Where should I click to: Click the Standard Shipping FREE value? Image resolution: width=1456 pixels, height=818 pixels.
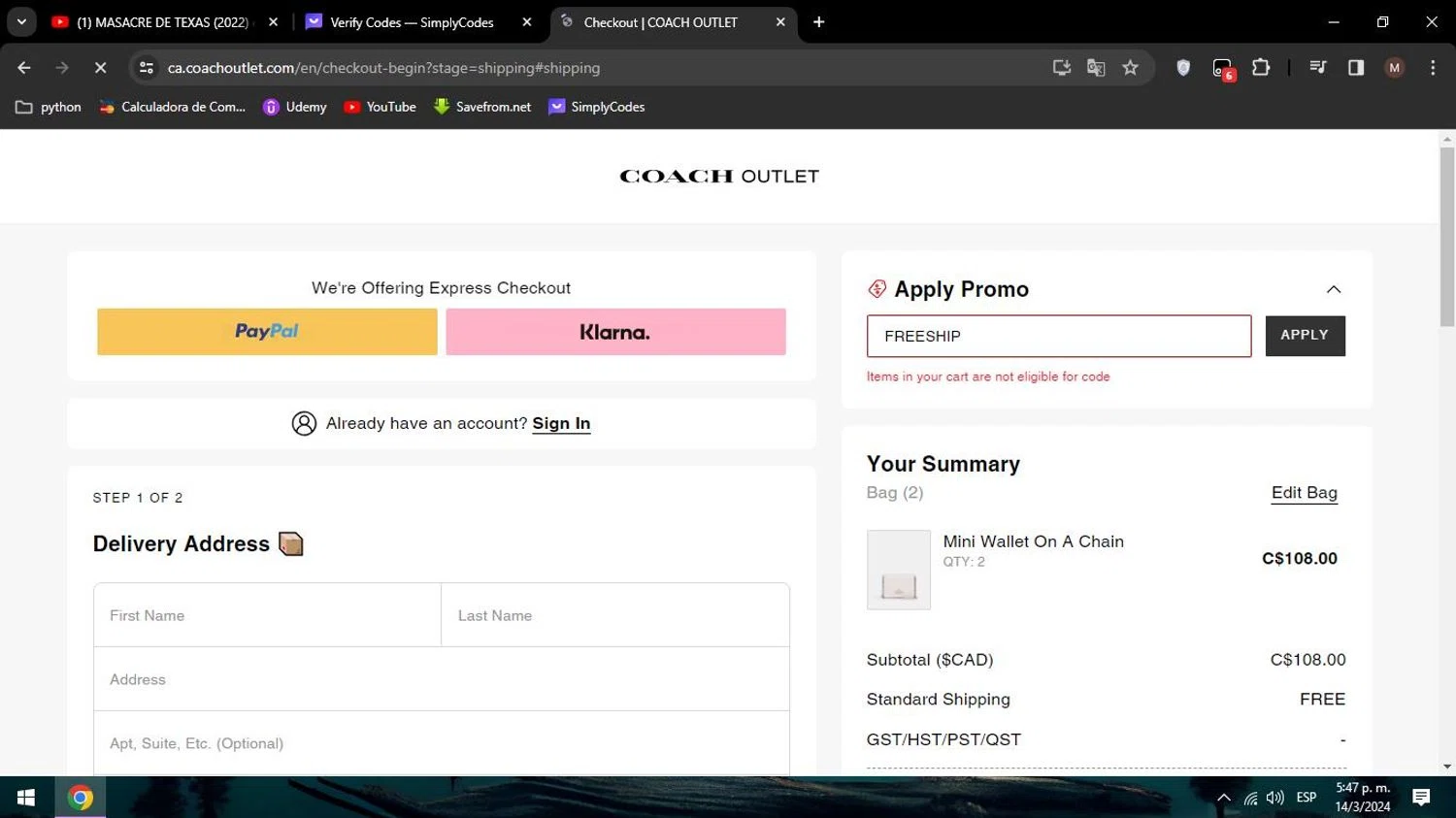[x=1322, y=700]
